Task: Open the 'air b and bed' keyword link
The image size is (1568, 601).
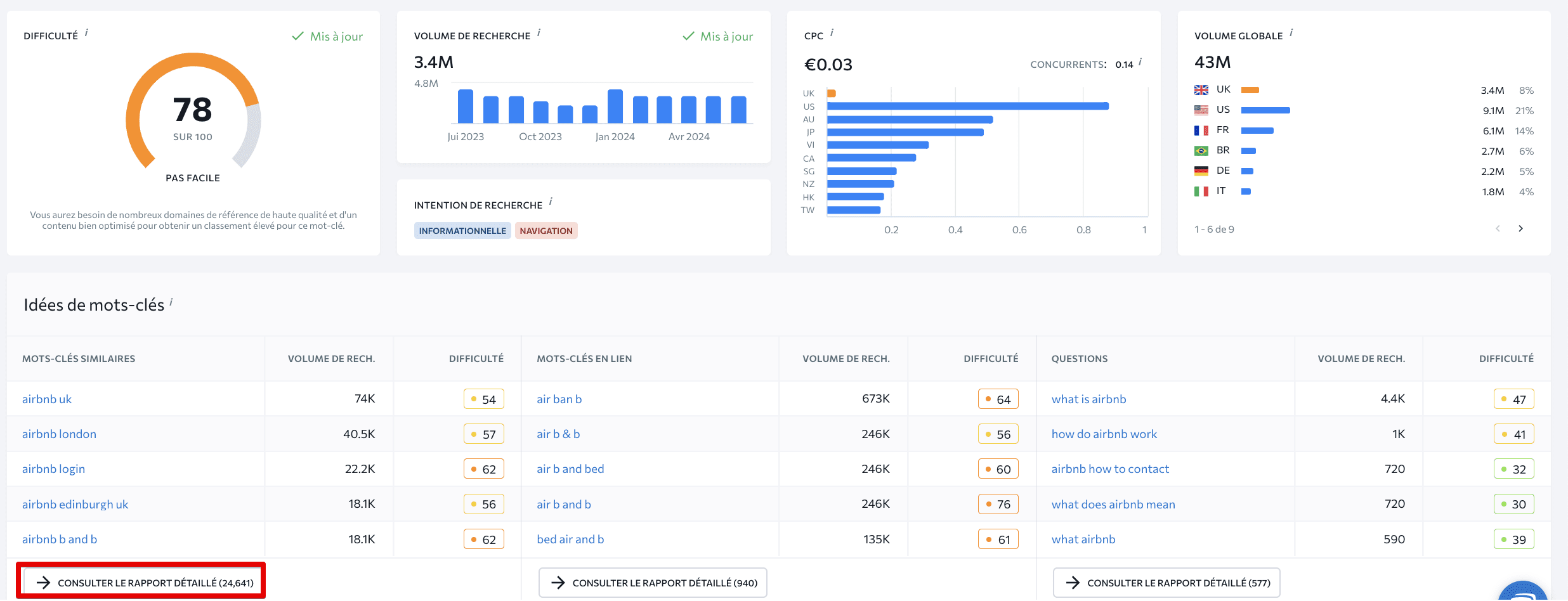Action: (570, 469)
